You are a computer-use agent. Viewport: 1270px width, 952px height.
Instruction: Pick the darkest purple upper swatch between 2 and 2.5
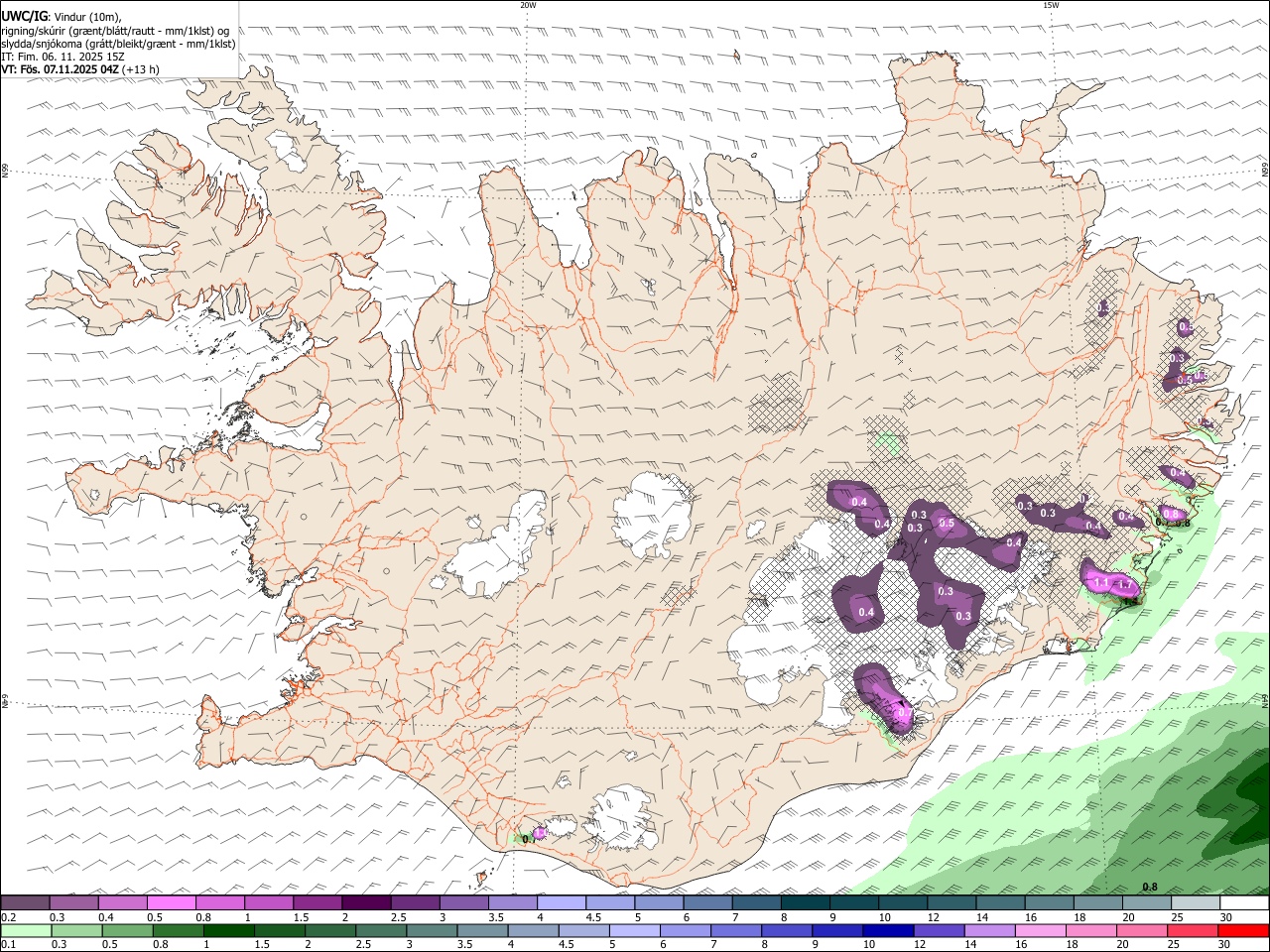(366, 902)
